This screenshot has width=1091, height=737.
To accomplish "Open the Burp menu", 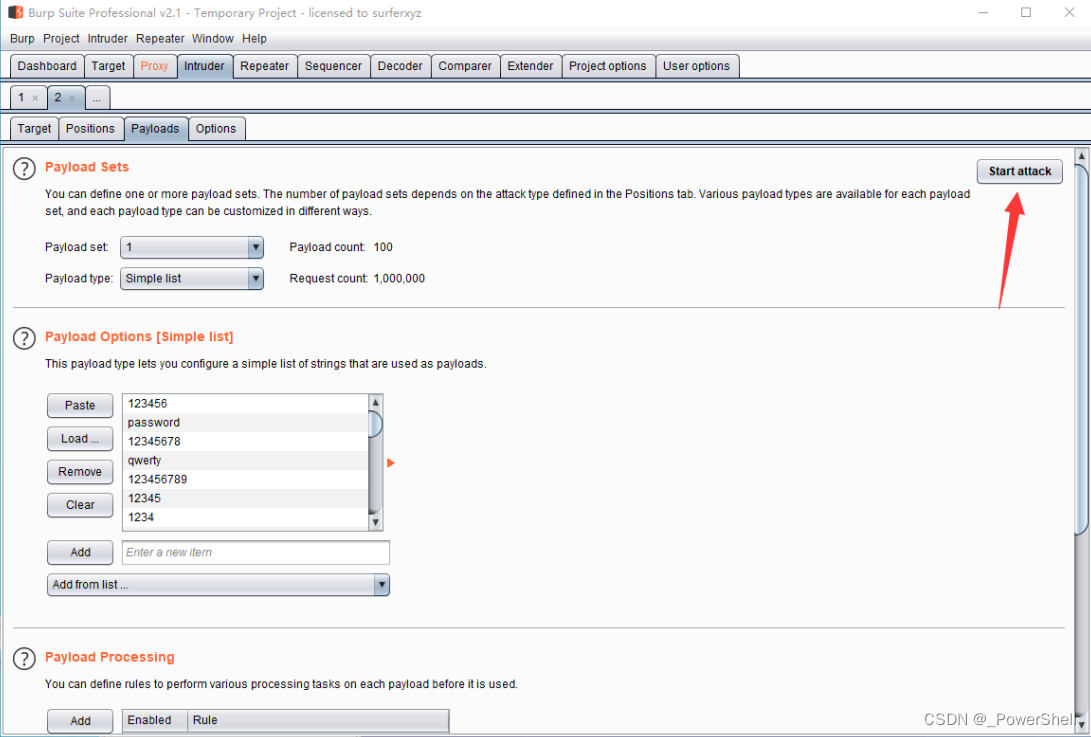I will click(x=22, y=38).
